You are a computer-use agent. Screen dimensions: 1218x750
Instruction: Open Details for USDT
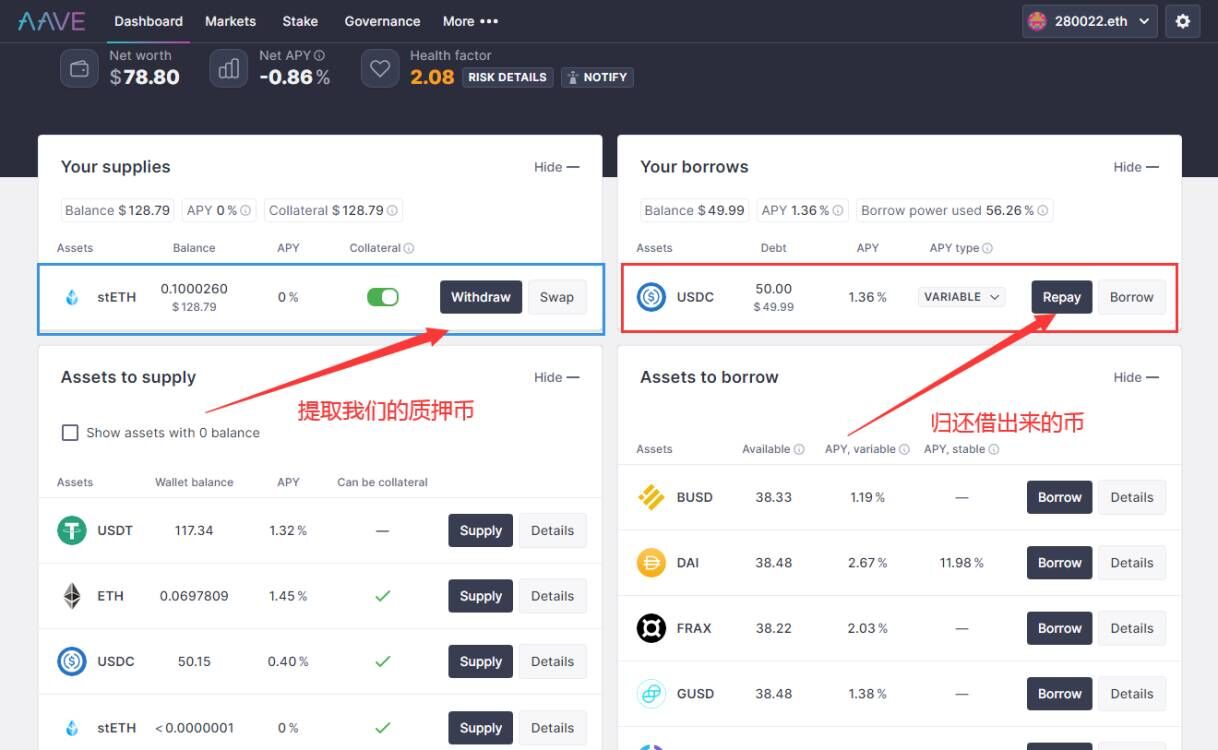[553, 531]
